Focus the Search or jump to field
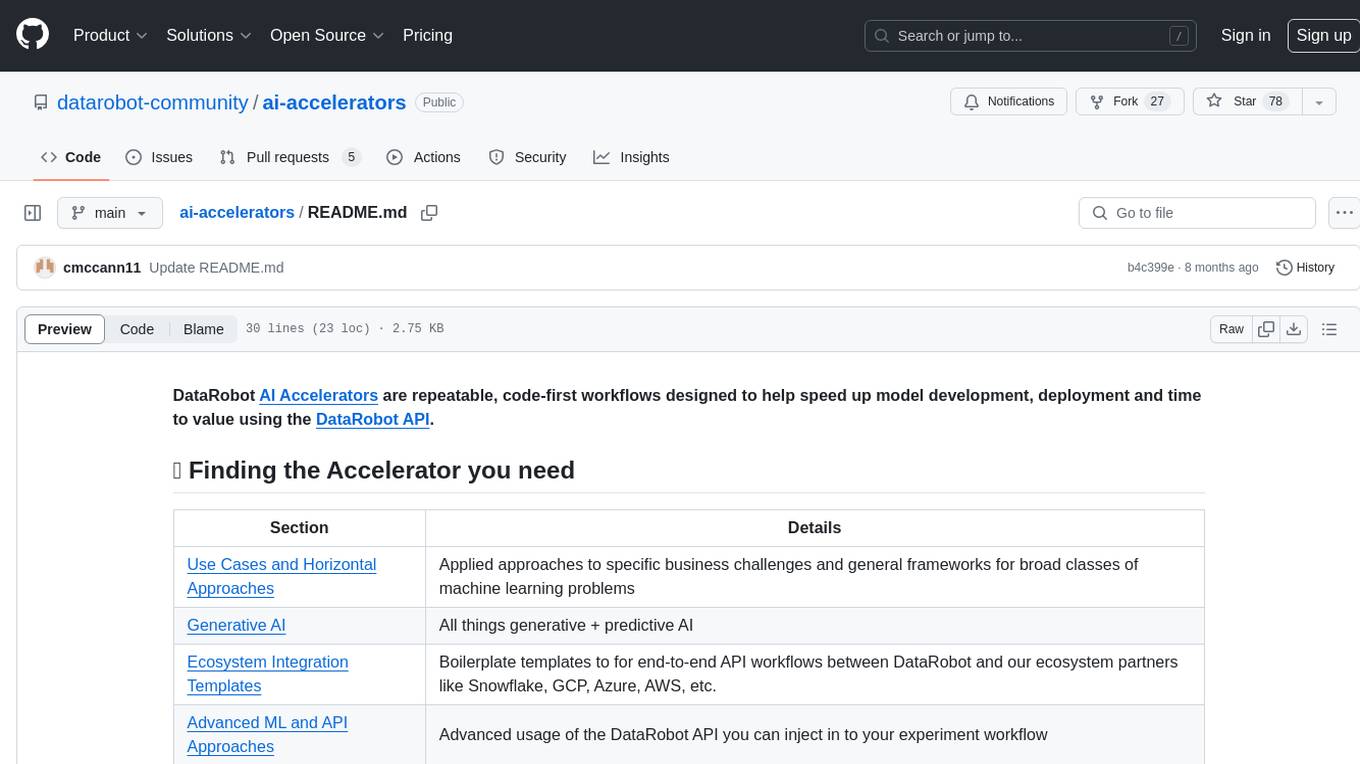Viewport: 1360px width, 764px height. tap(1031, 35)
